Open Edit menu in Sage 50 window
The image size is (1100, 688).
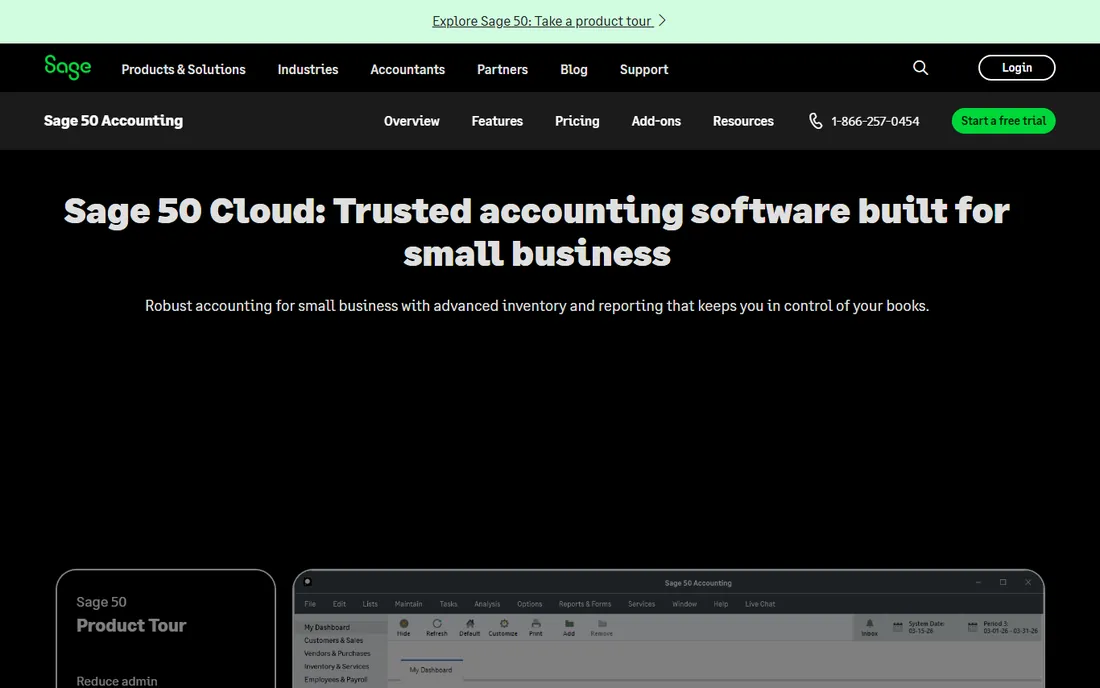tap(340, 604)
